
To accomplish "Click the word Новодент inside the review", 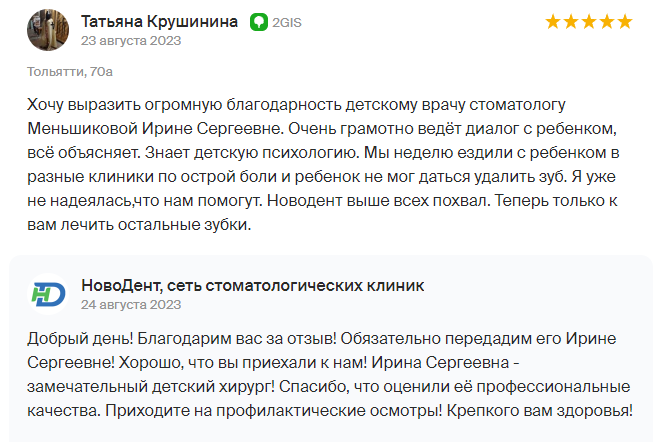I will click(x=305, y=201).
